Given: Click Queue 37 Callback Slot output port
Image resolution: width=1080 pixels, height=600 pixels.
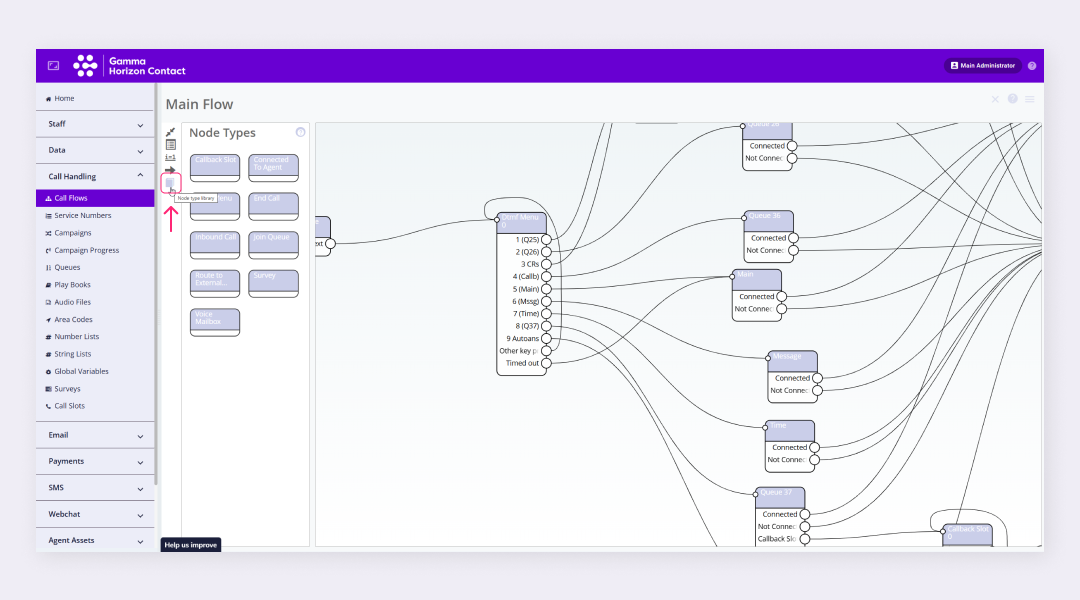Looking at the screenshot, I should tap(804, 539).
